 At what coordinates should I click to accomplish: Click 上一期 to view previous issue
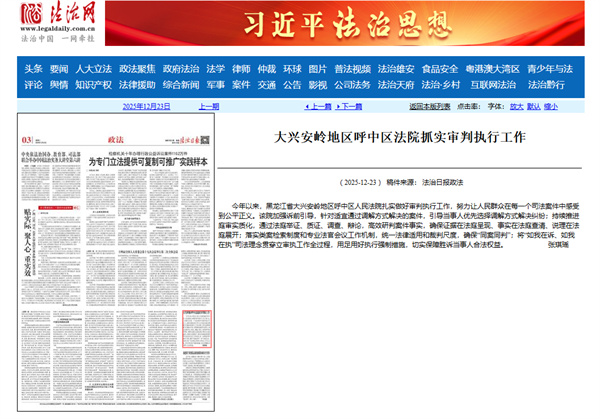tap(208, 105)
